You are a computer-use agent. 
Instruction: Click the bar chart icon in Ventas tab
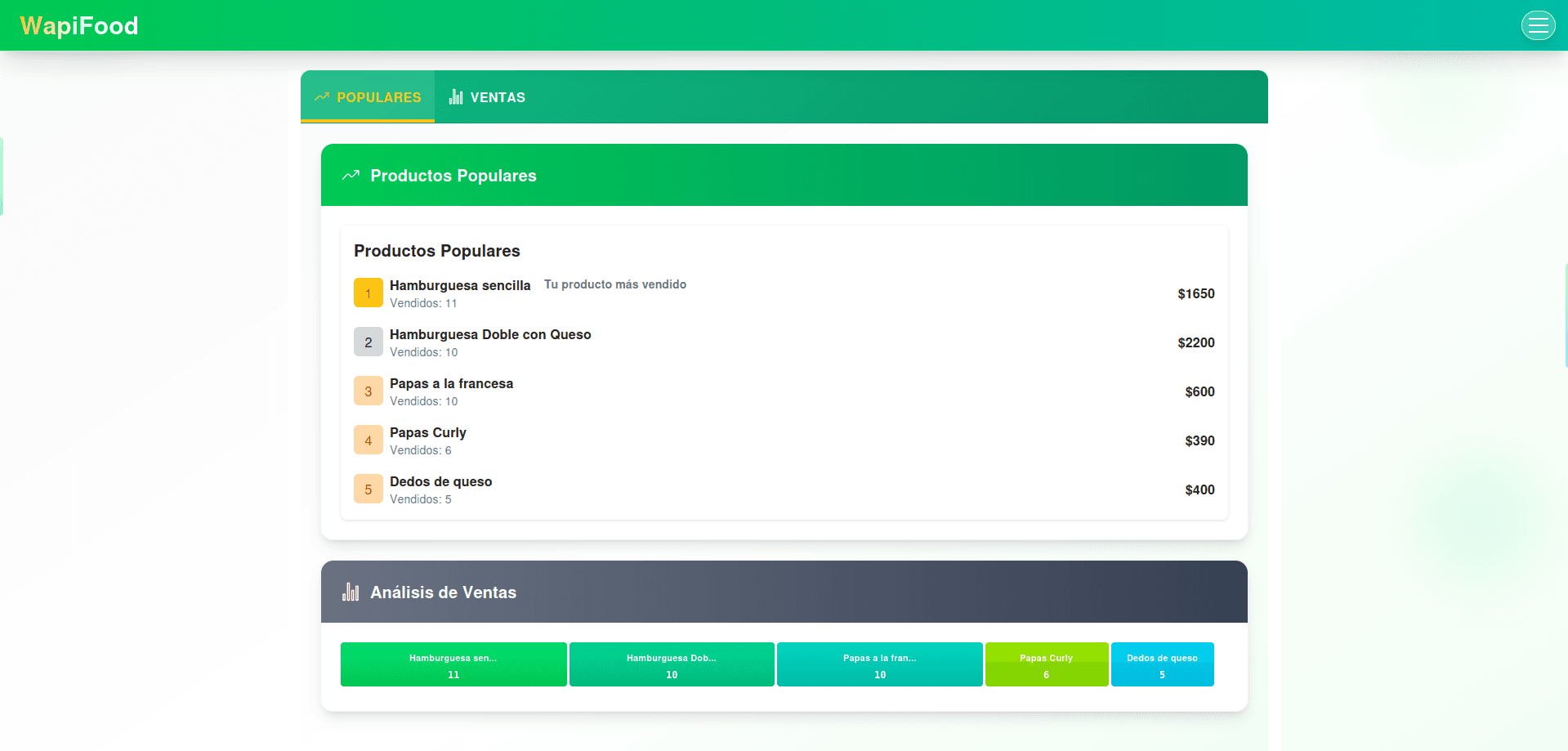coord(456,97)
